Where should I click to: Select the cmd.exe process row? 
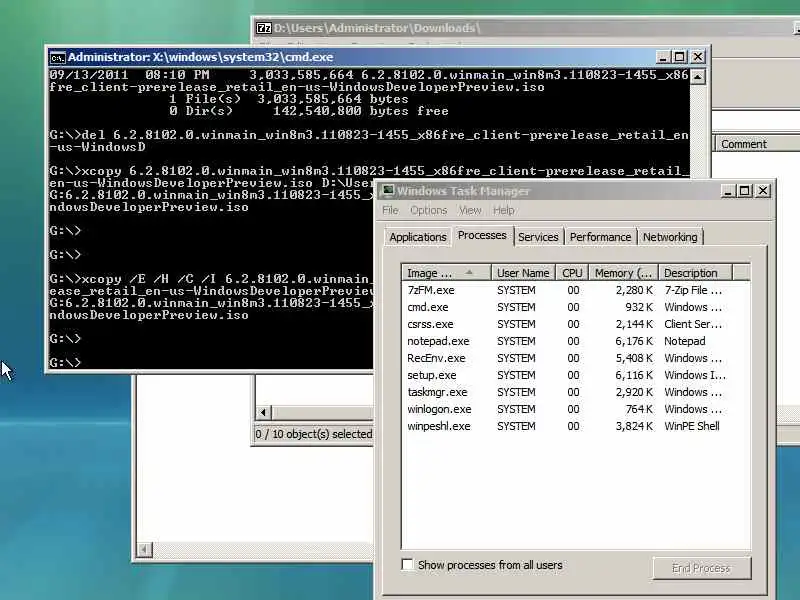pos(576,307)
